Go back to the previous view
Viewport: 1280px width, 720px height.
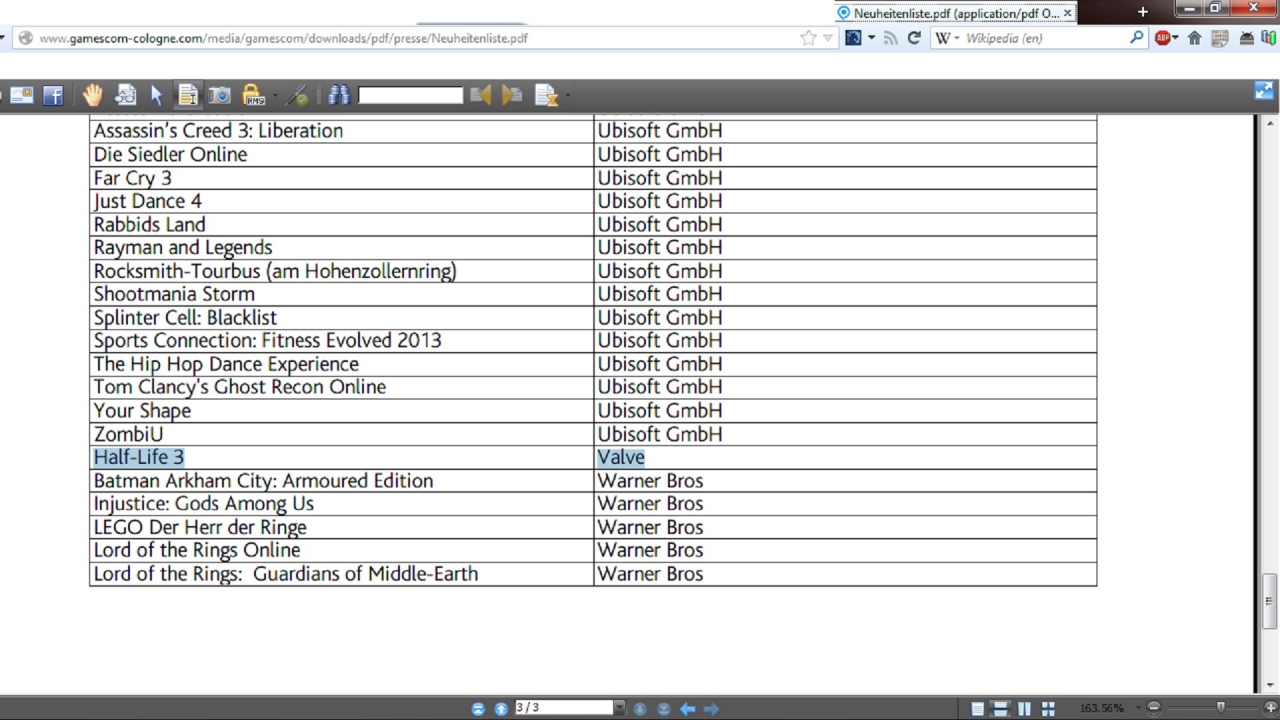(688, 708)
